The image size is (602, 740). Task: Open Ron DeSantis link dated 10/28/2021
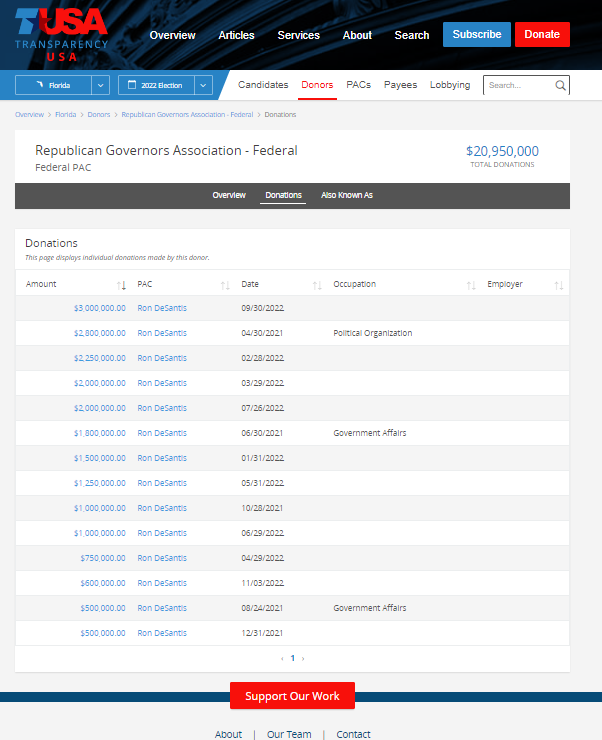pyautogui.click(x=162, y=508)
